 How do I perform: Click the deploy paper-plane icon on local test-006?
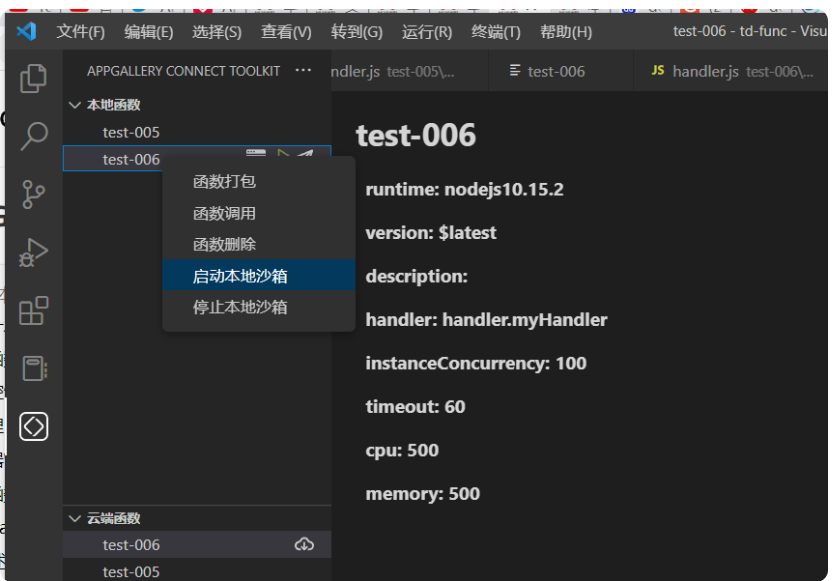click(x=305, y=154)
